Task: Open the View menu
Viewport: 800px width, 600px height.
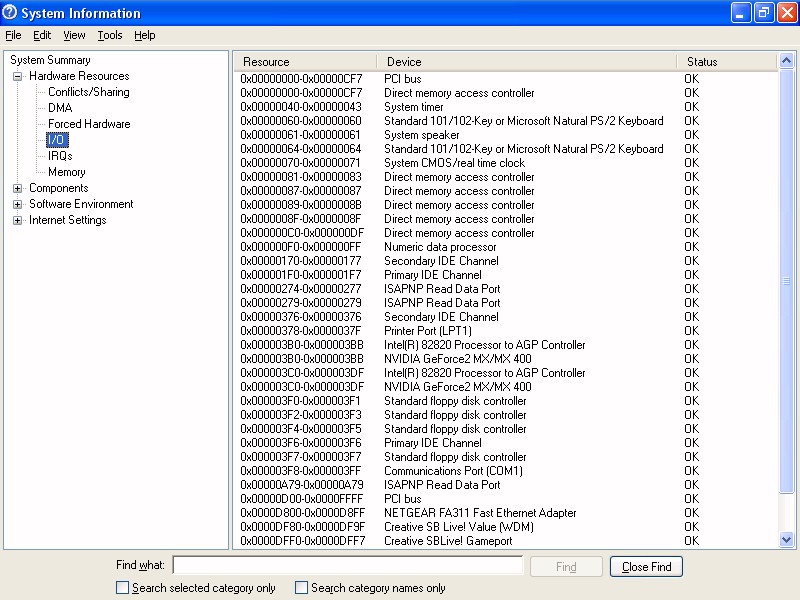Action: 74,35
